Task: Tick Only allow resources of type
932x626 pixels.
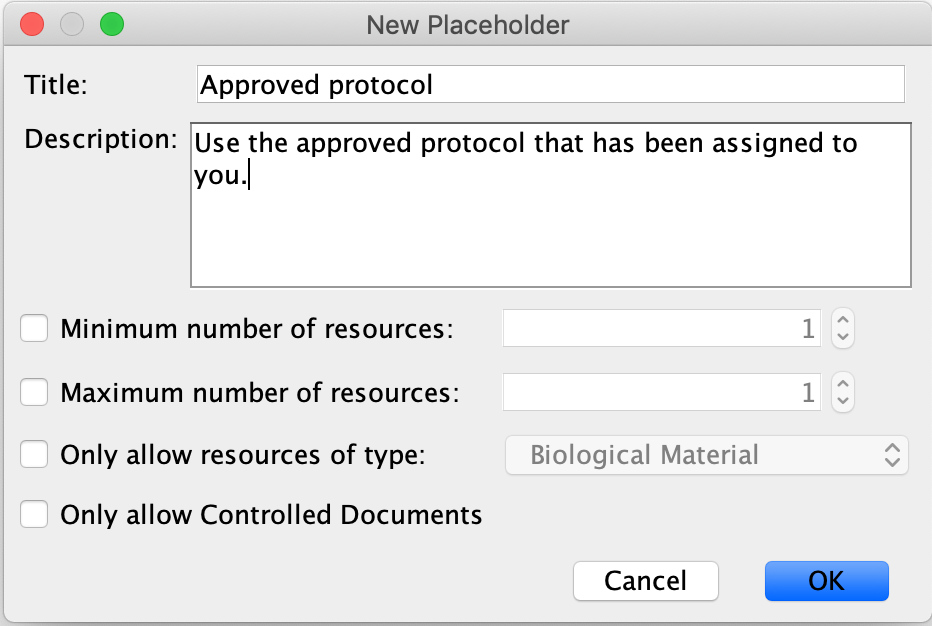Action: point(35,455)
